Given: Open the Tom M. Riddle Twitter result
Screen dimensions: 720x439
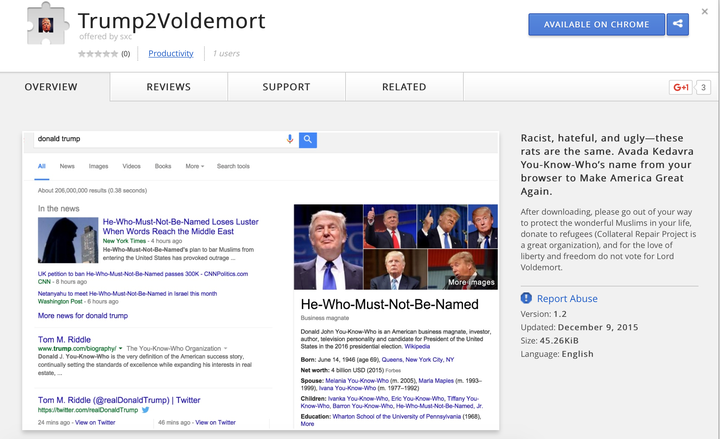Looking at the screenshot, I should (x=119, y=400).
